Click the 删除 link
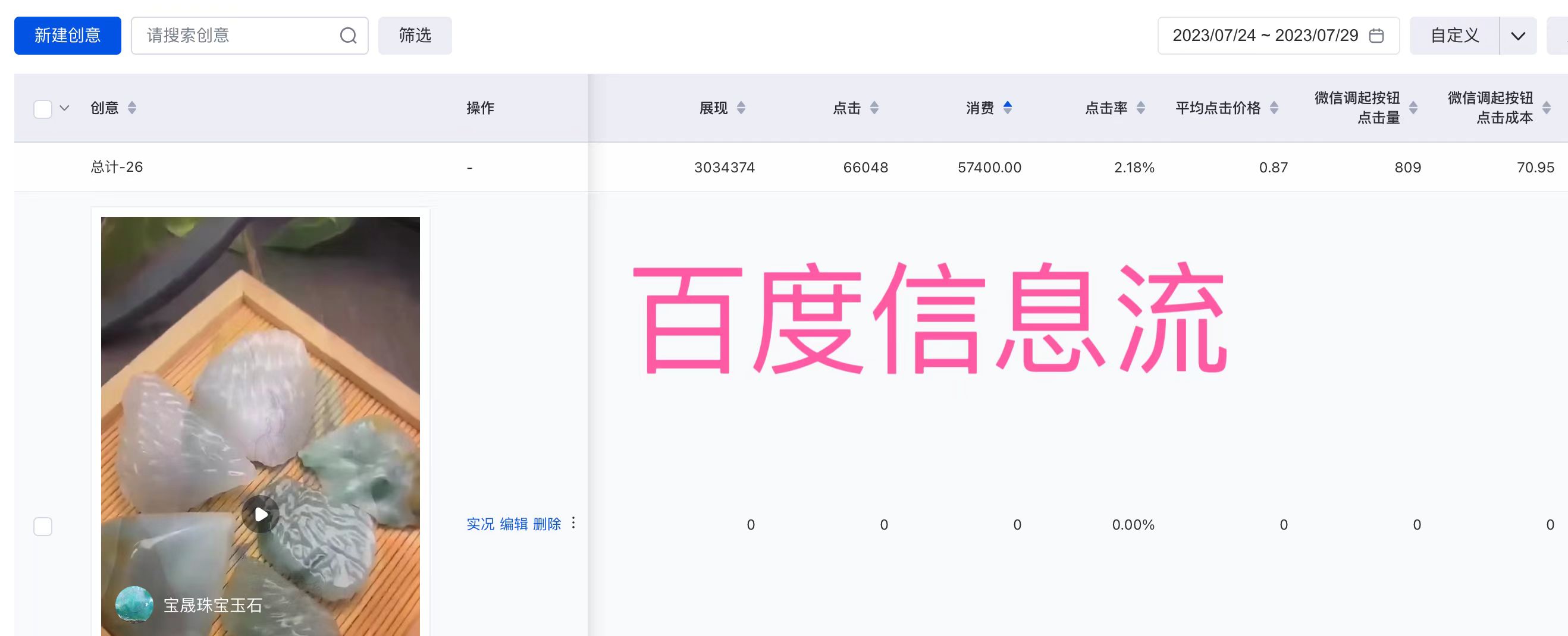The width and height of the screenshot is (1568, 636). pos(547,524)
